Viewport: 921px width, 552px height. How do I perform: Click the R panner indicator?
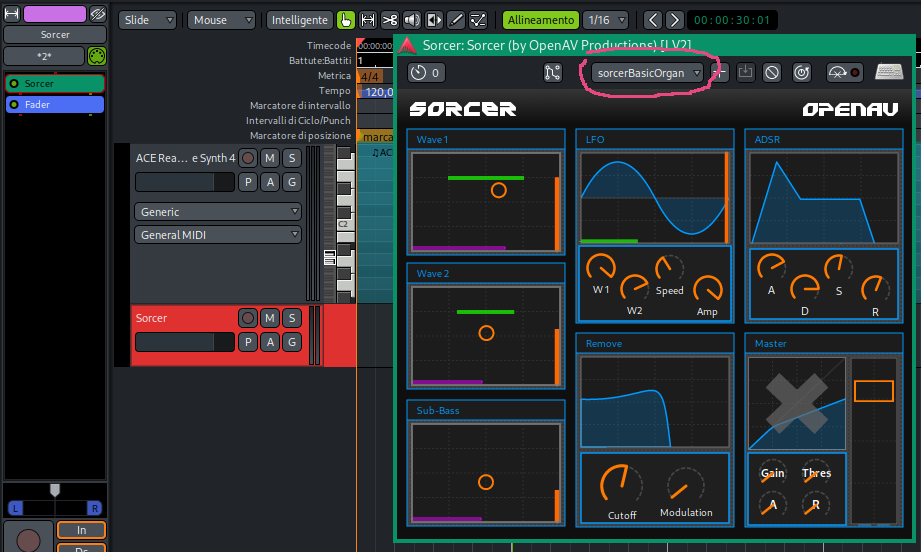94,509
